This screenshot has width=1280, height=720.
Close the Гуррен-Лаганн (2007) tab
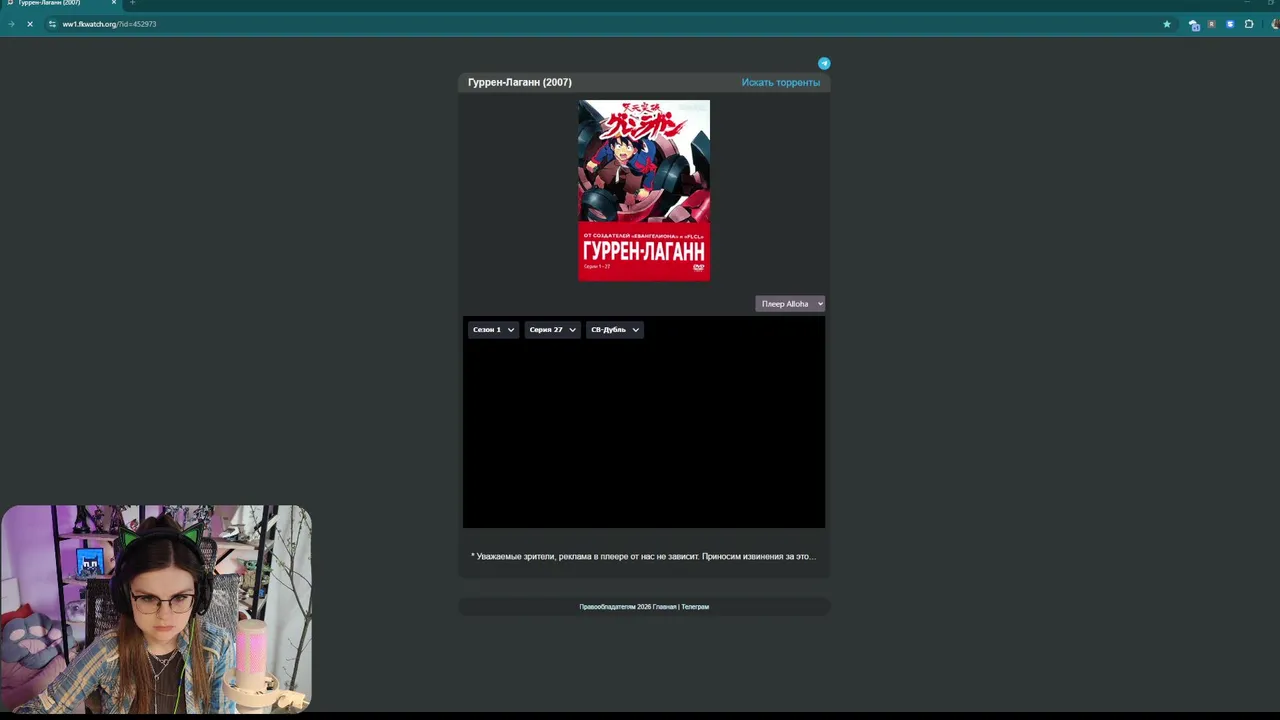[114, 3]
